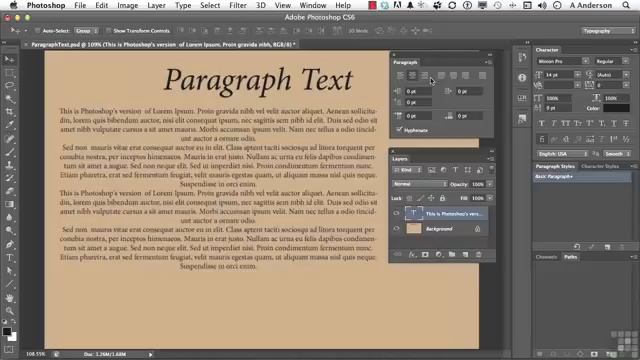640x360 pixels.
Task: Open the Typography workspace dropdown
Action: (608, 31)
